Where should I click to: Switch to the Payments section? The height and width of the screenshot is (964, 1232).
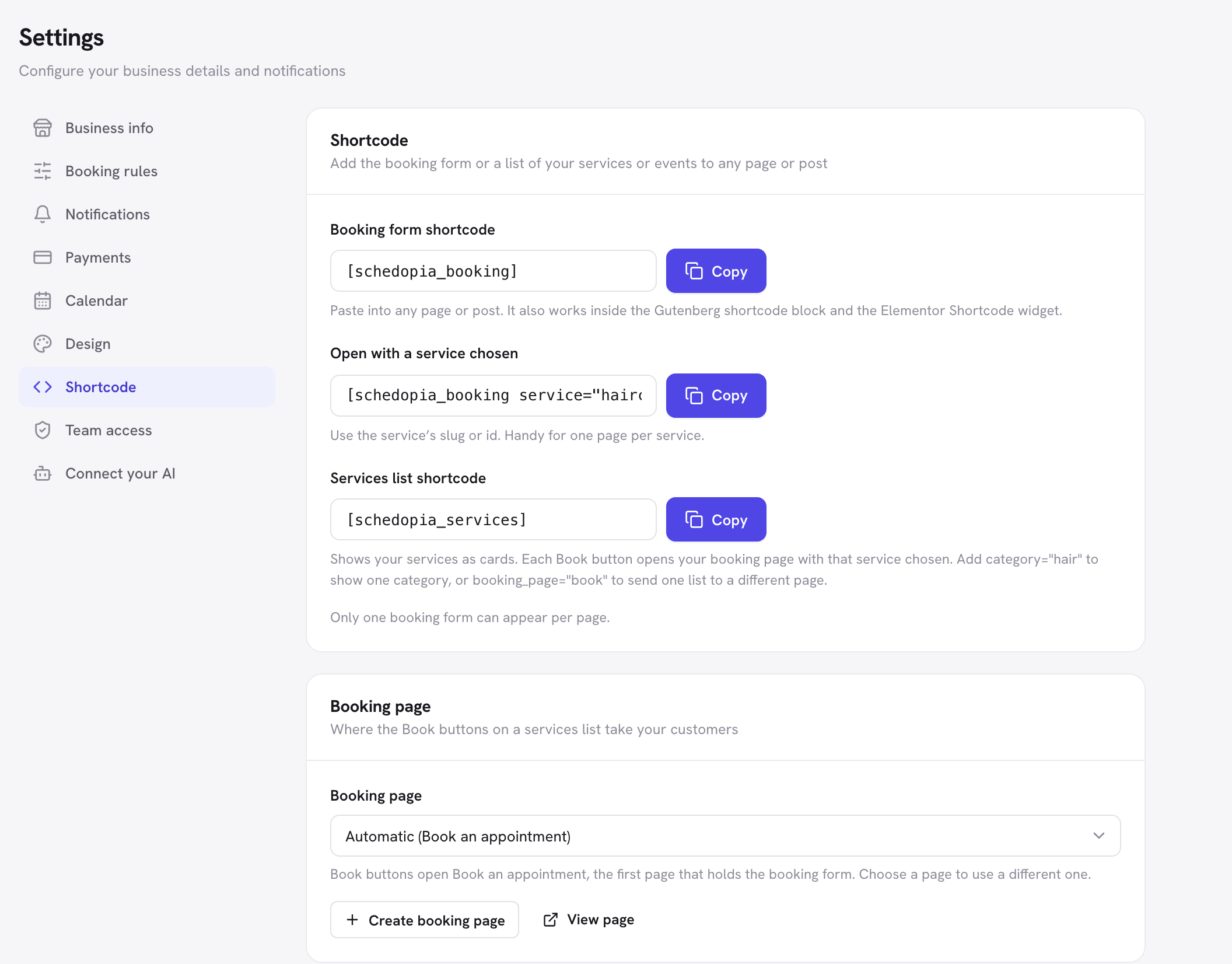tap(147, 257)
